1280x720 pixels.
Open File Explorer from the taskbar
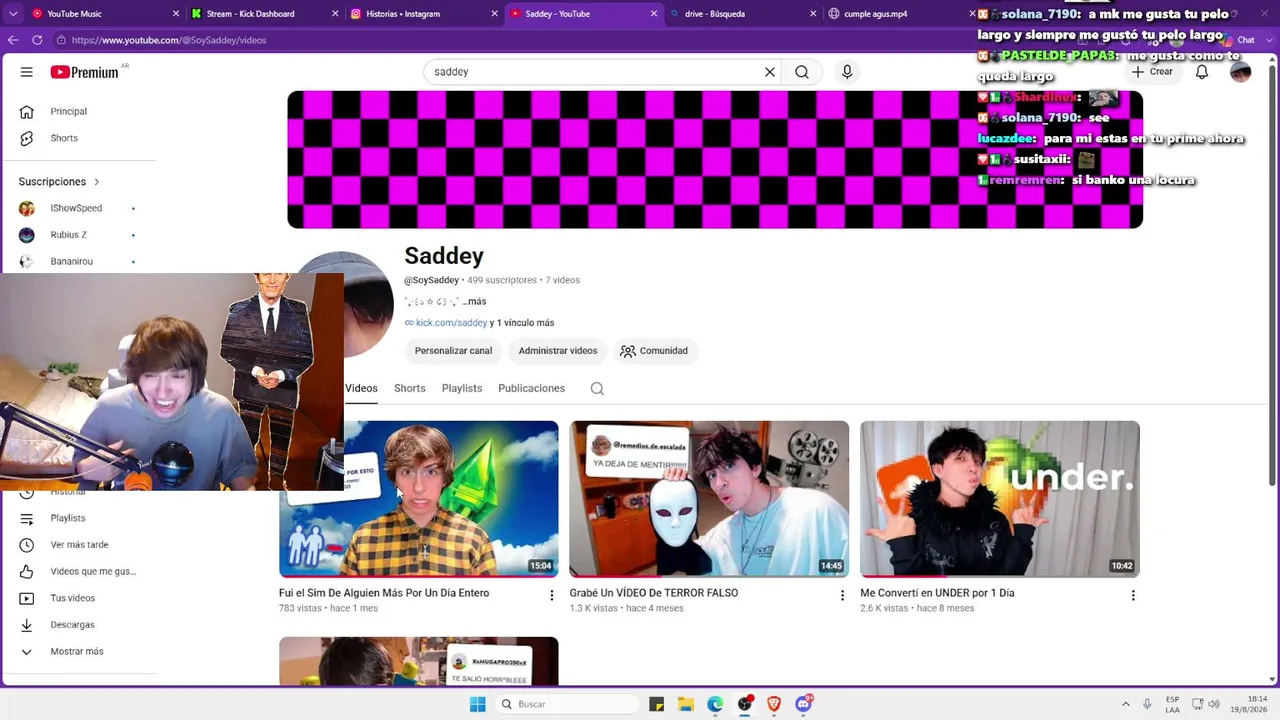tap(686, 704)
